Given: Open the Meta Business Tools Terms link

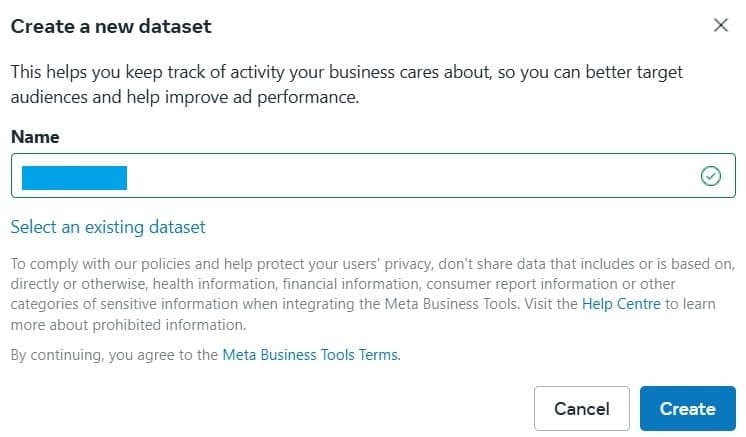Looking at the screenshot, I should pos(310,355).
